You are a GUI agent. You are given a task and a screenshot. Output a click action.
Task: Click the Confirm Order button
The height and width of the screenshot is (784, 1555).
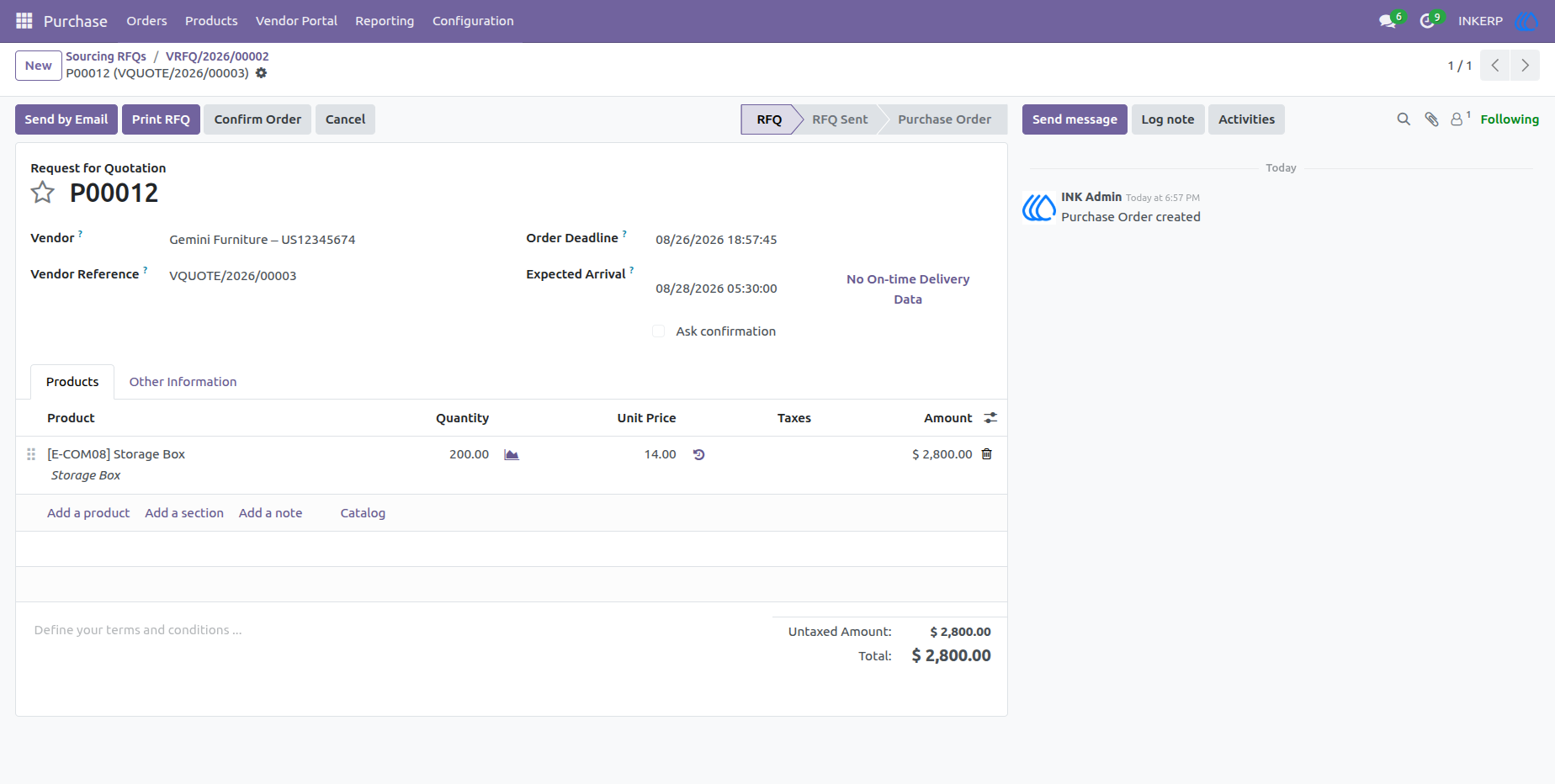tap(257, 119)
